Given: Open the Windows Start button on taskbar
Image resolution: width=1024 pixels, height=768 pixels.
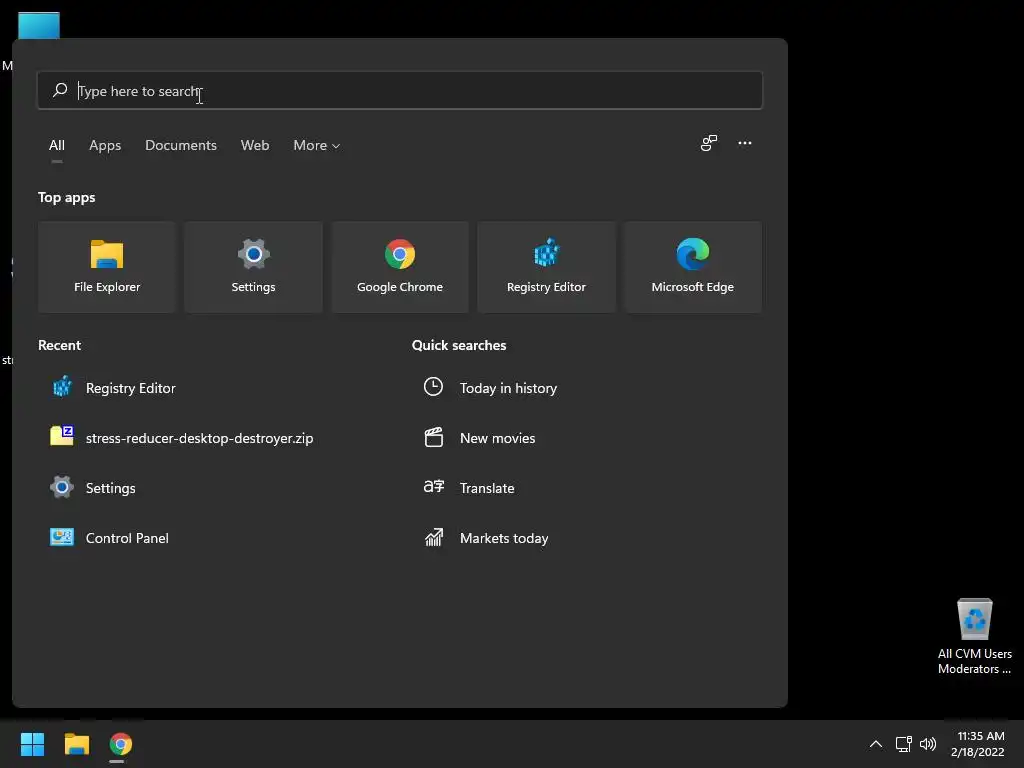Looking at the screenshot, I should coord(32,744).
